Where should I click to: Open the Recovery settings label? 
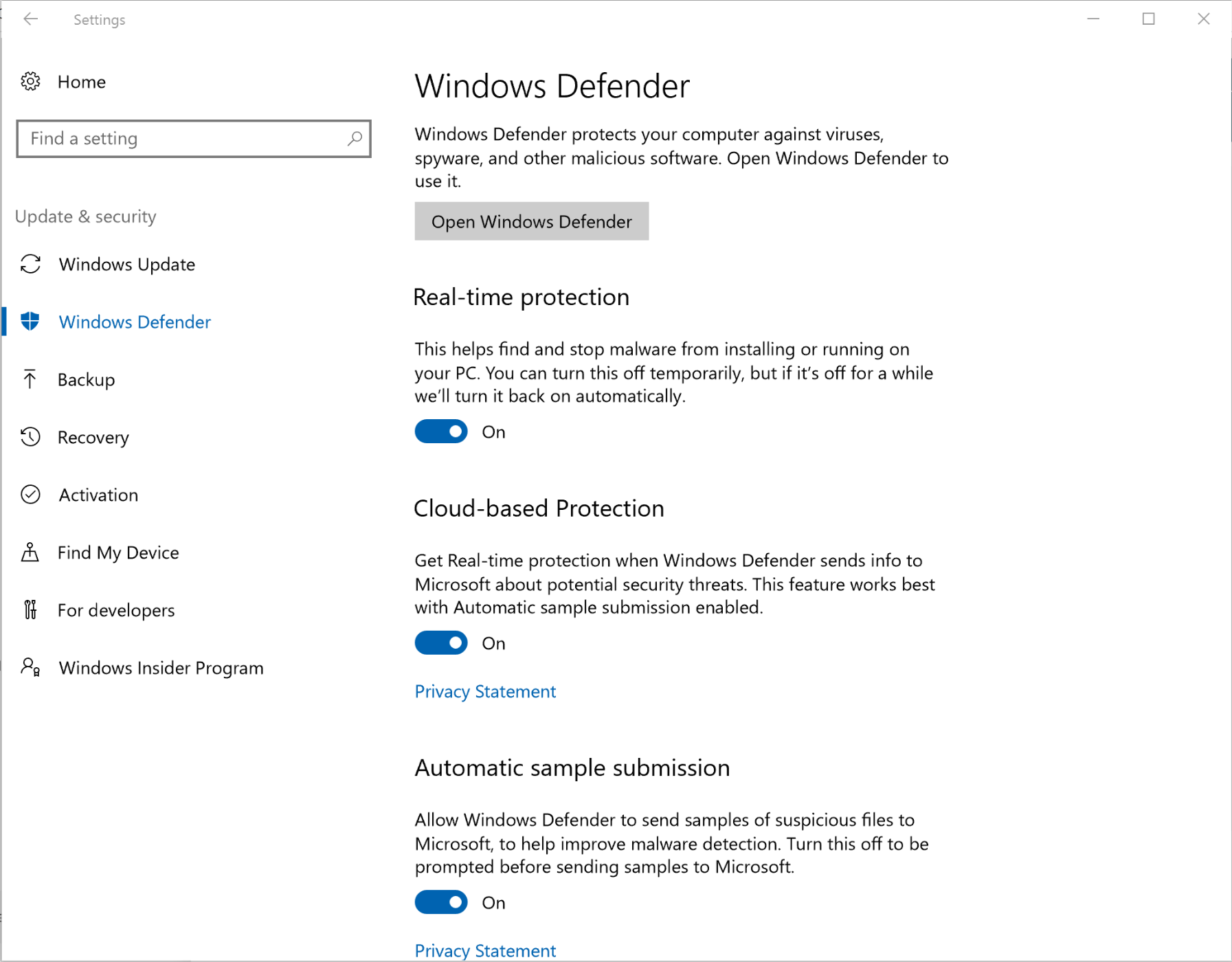[x=93, y=438]
